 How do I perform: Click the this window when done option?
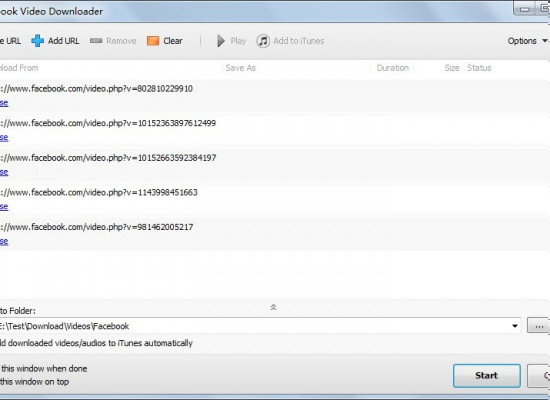click(x=43, y=369)
